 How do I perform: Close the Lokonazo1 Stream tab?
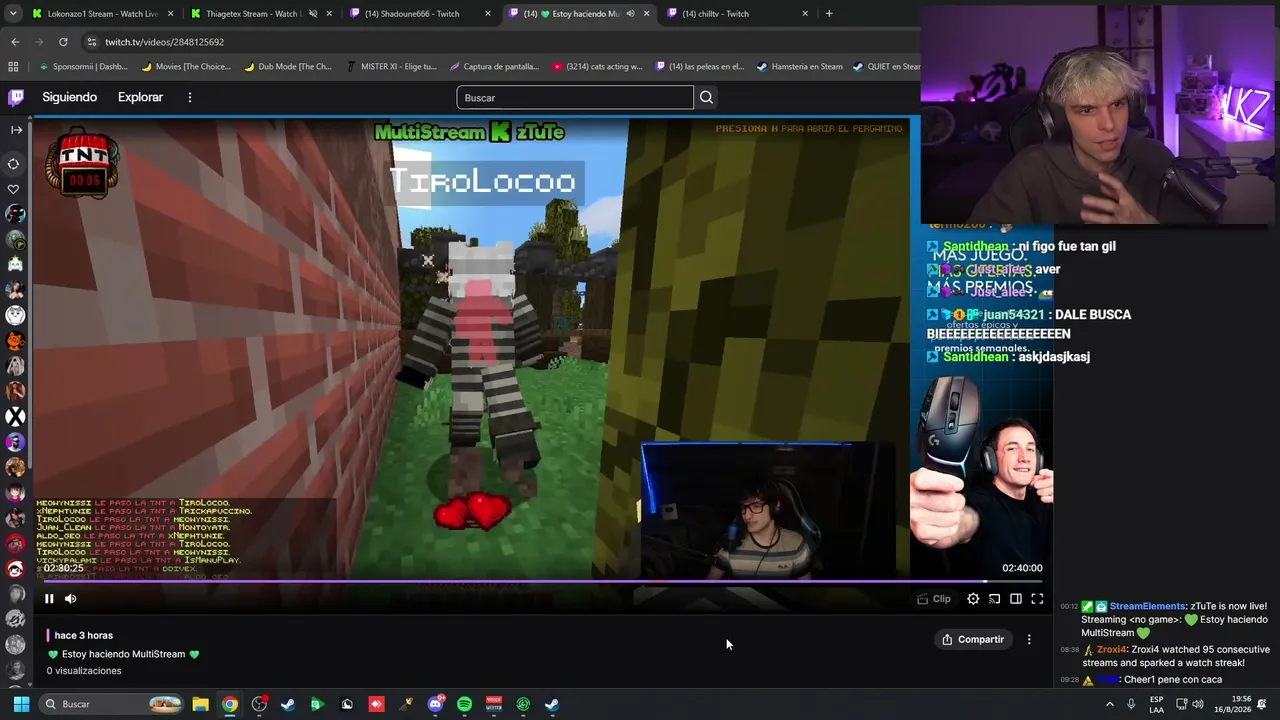tap(170, 14)
